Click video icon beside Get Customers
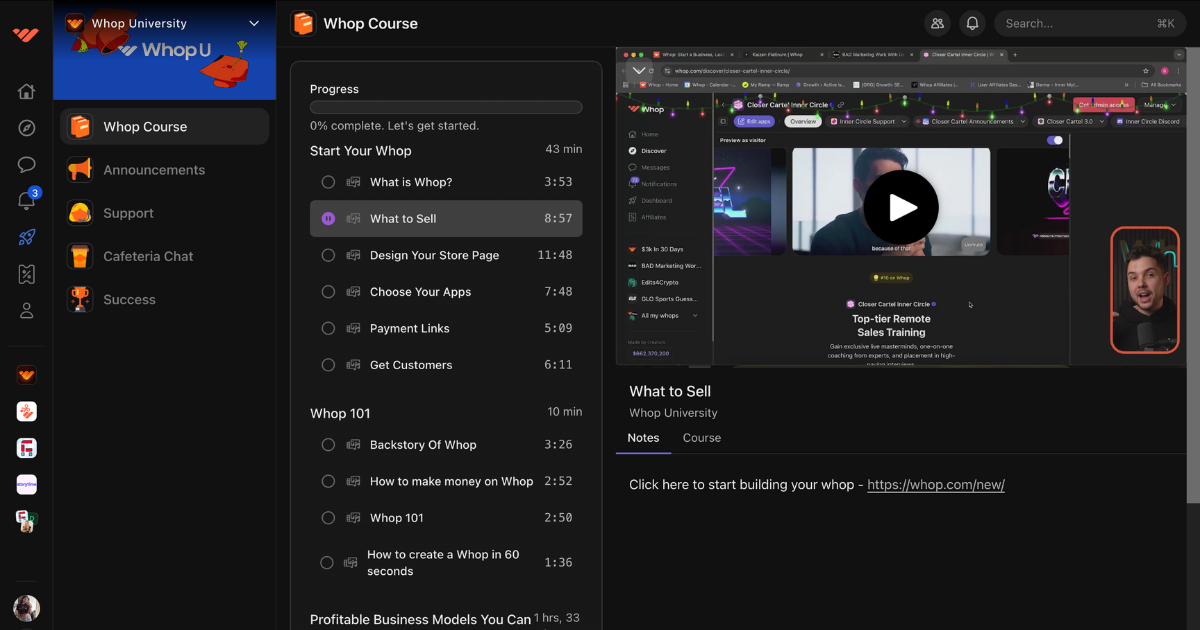 (353, 365)
